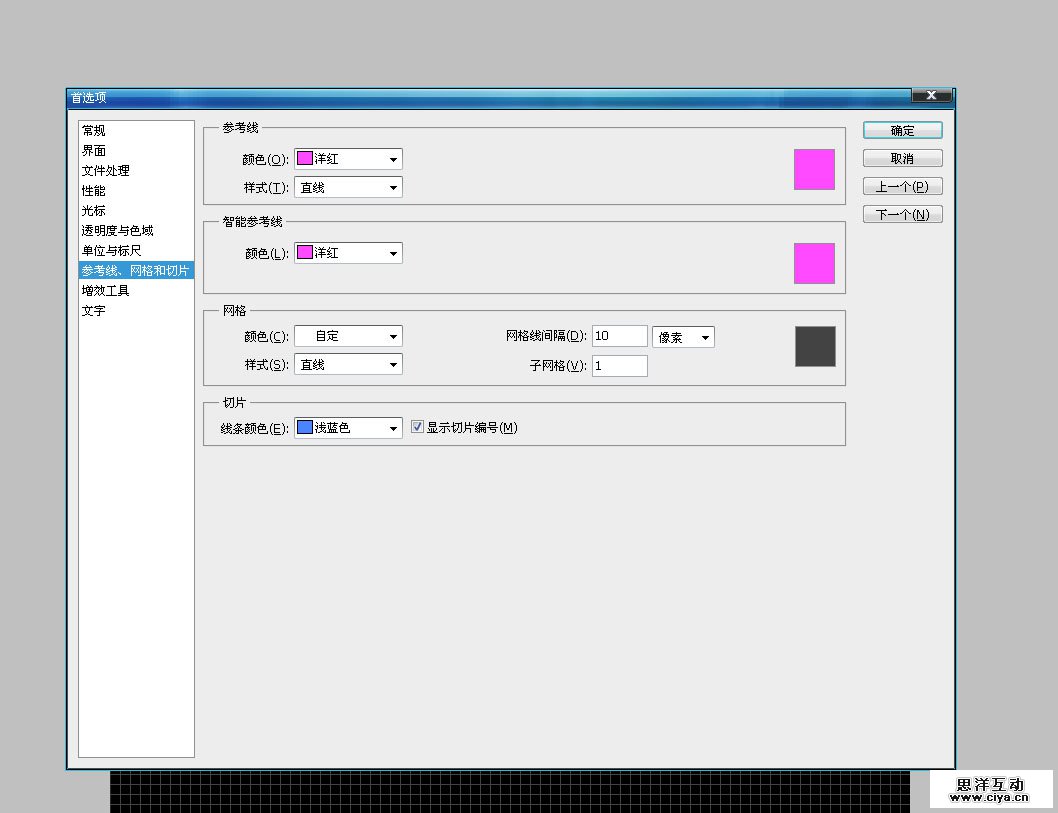Open 智能参考线 color dropdown

point(348,254)
